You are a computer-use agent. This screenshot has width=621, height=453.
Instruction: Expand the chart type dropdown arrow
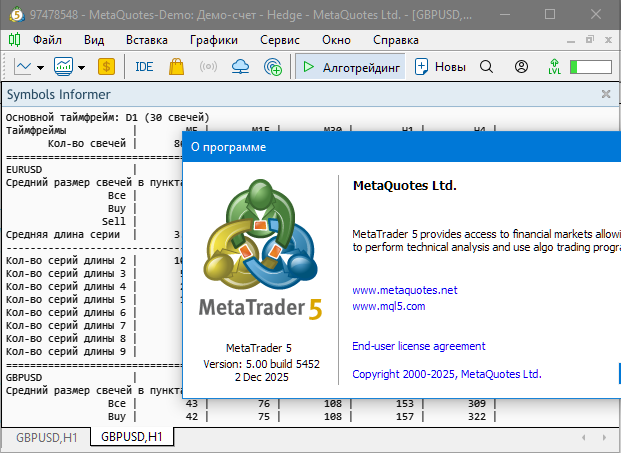tap(40, 68)
